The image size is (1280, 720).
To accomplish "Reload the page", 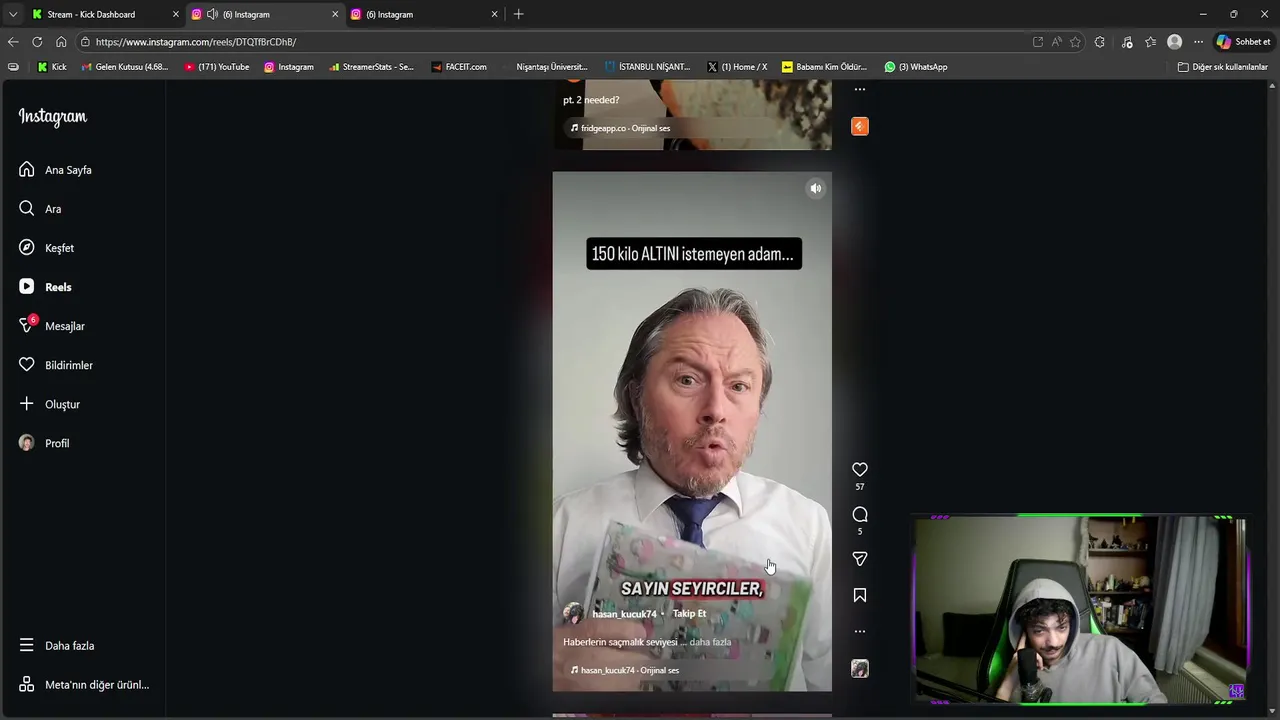I will [x=37, y=42].
